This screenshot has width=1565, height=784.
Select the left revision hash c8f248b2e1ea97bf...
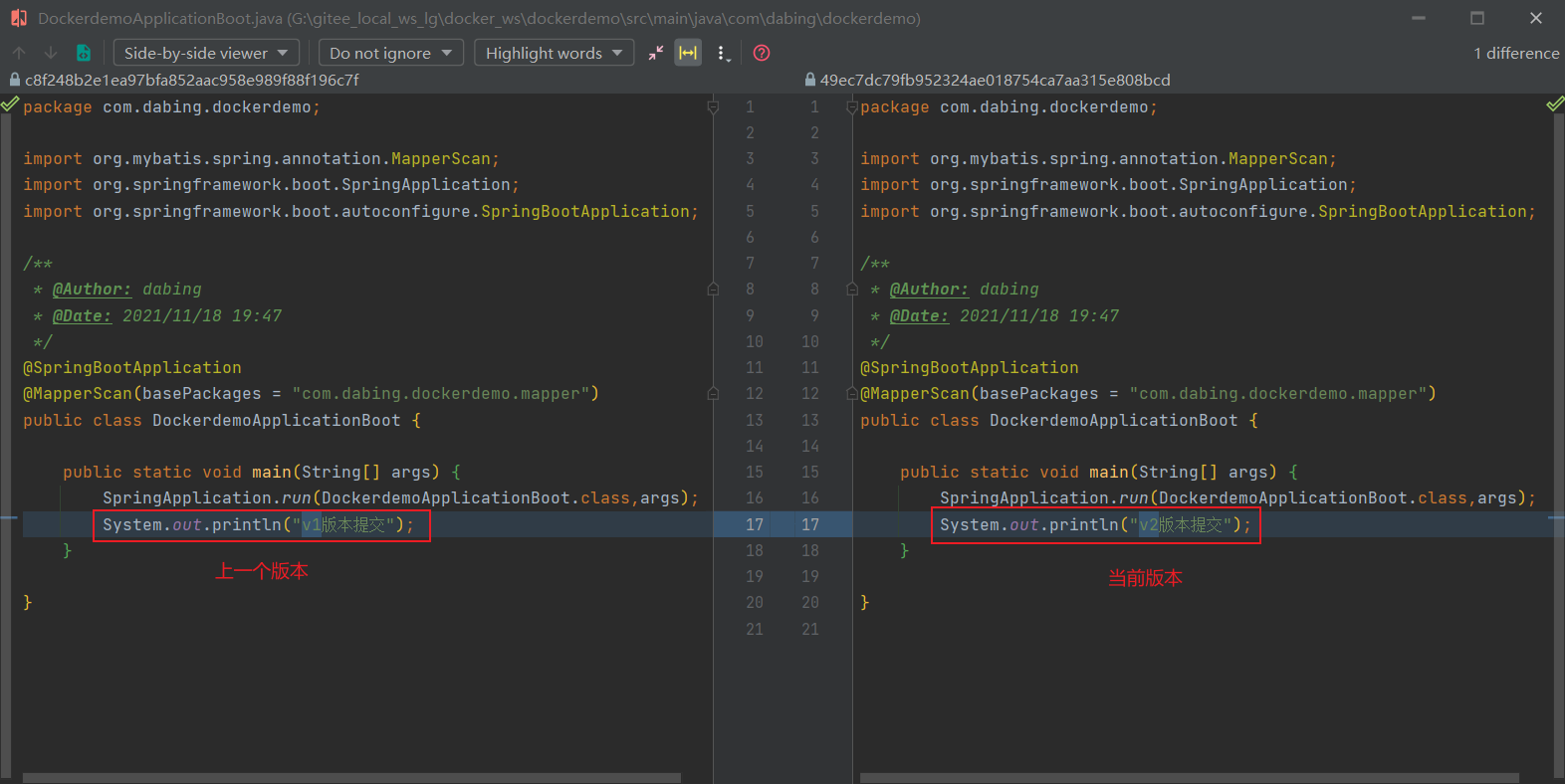tap(192, 80)
